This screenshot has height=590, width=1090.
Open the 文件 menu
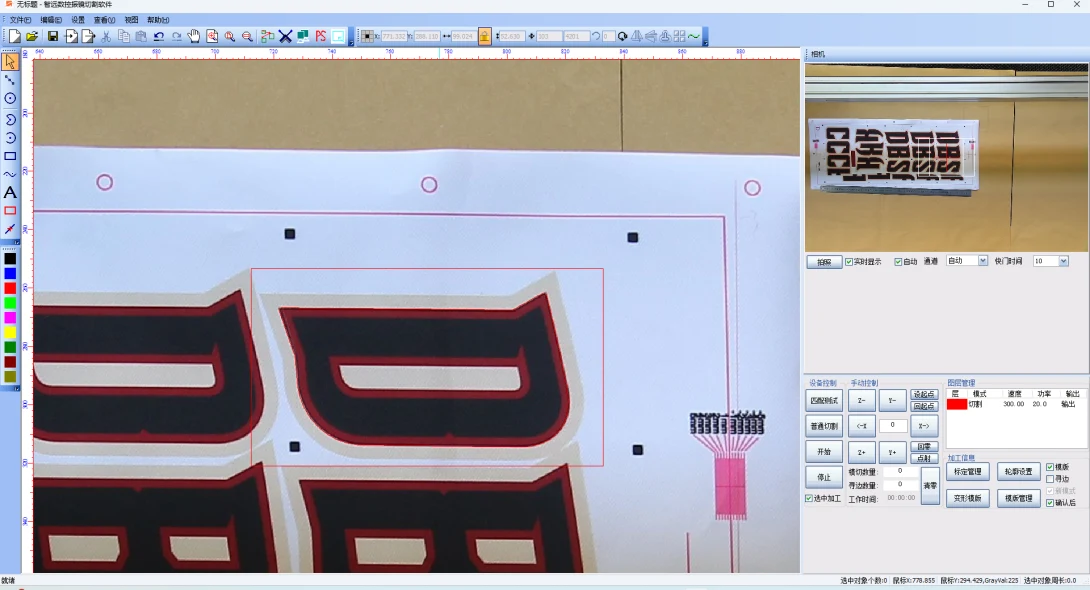pyautogui.click(x=20, y=20)
